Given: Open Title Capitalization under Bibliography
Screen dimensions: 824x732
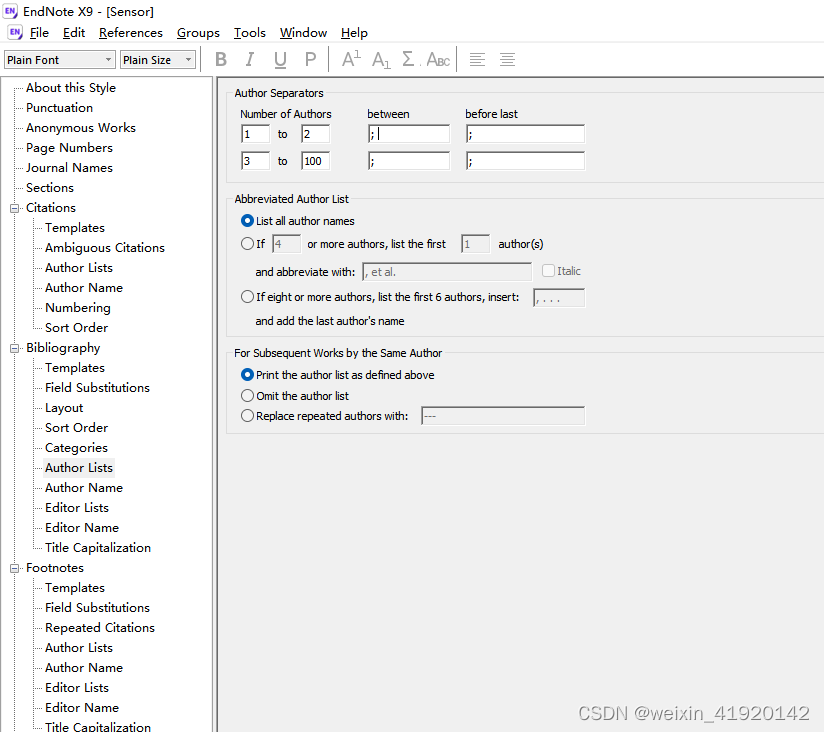Looking at the screenshot, I should coord(98,548).
